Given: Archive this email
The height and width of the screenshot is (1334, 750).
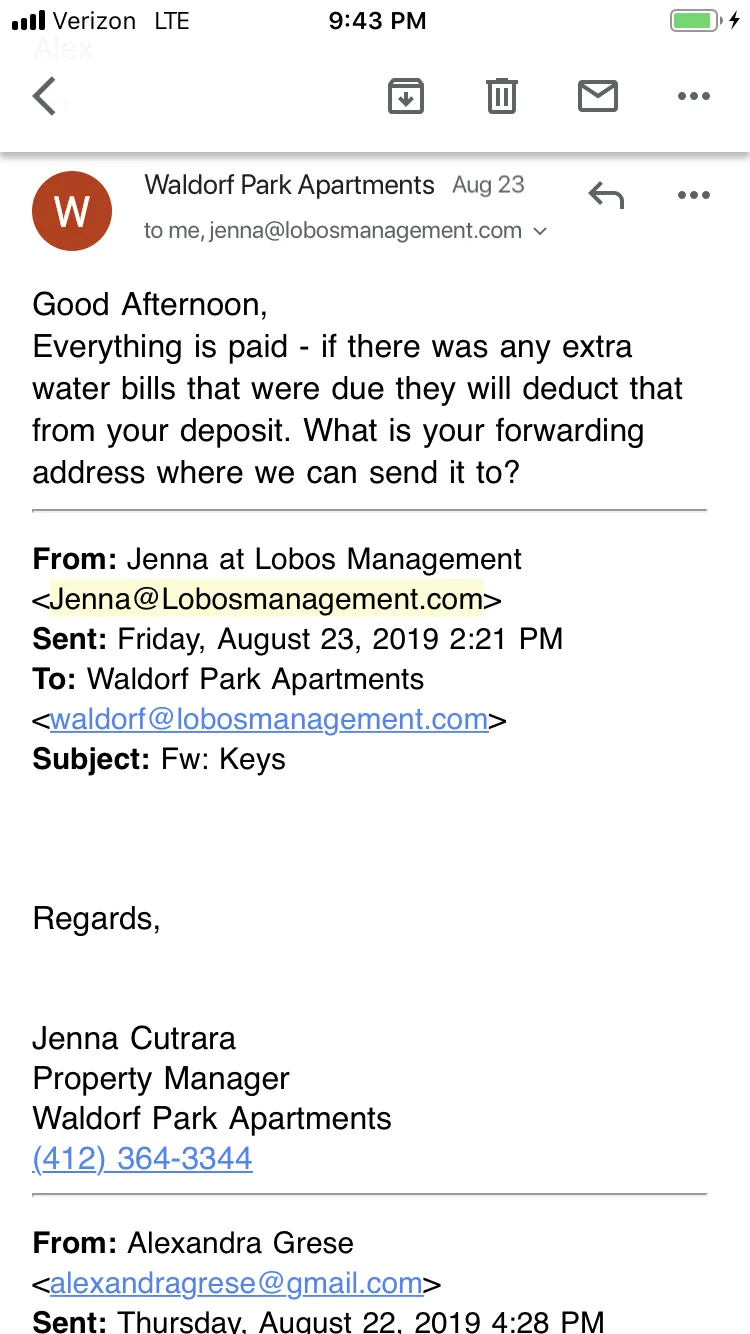Looking at the screenshot, I should click(405, 97).
